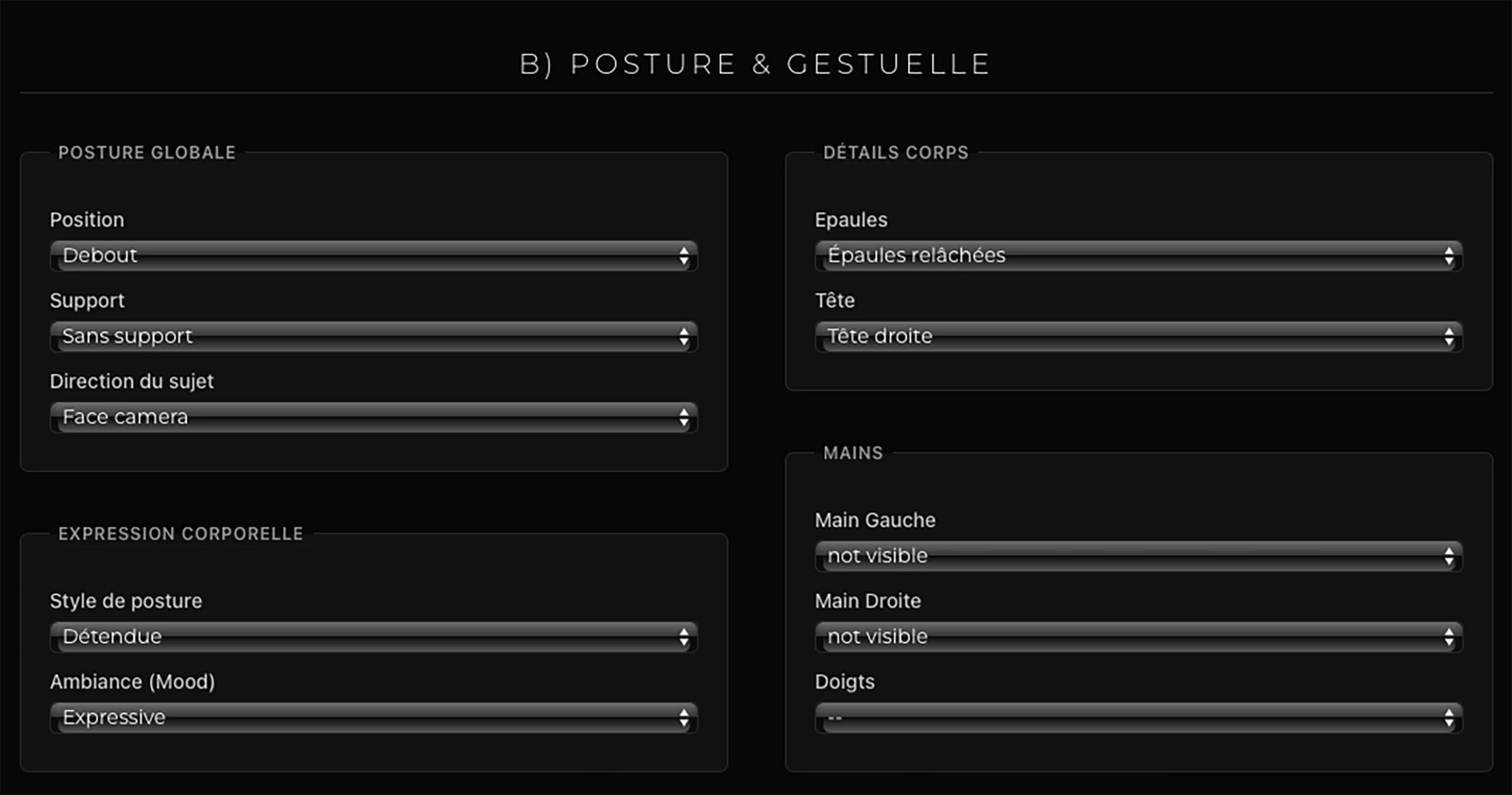Click the Main Gauche label
1512x795 pixels.
coord(875,520)
